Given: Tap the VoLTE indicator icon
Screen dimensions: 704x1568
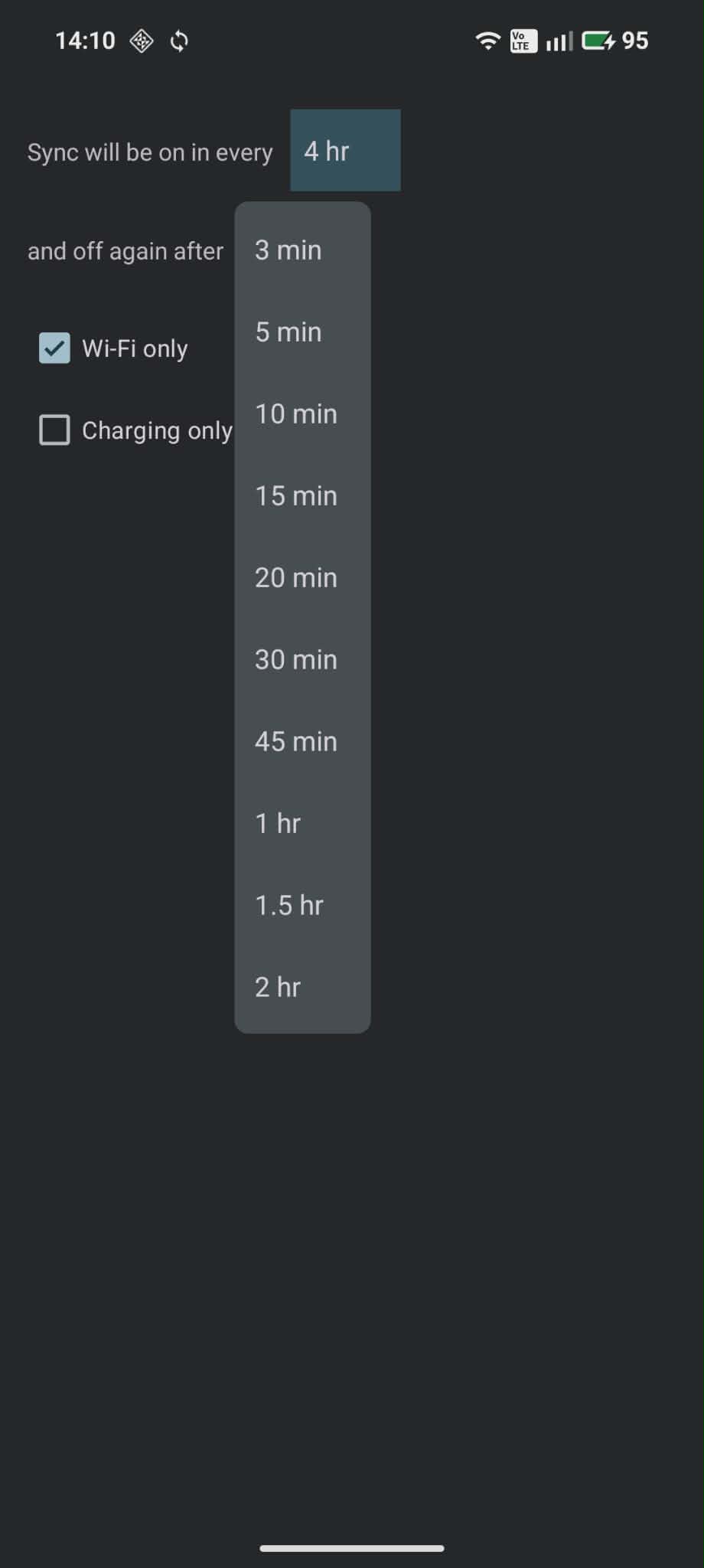Looking at the screenshot, I should (x=523, y=41).
